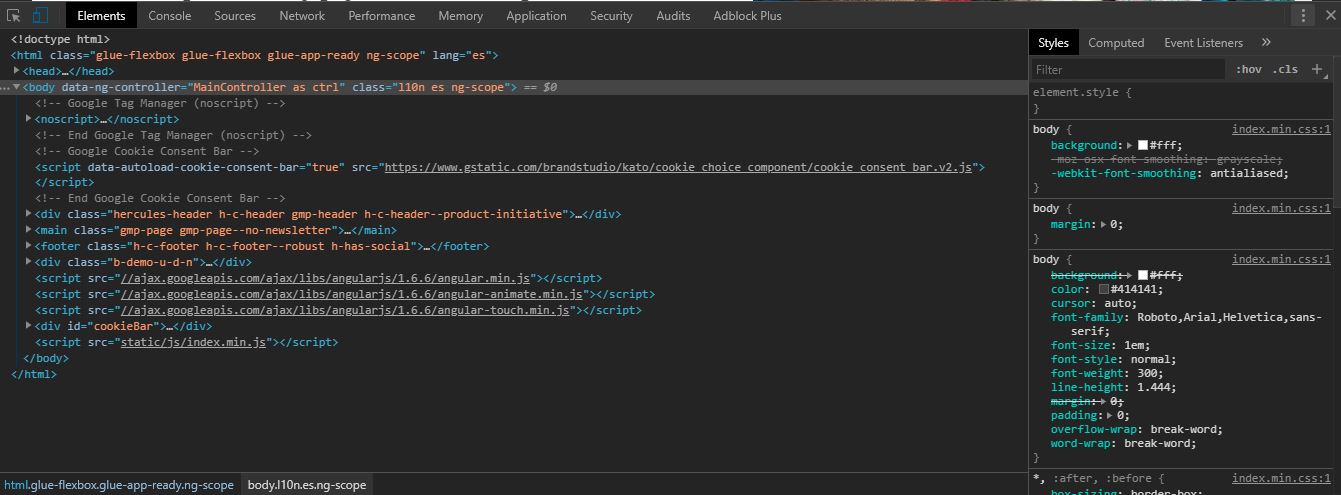Open the angular.min.js source link
Image resolution: width=1341 pixels, height=495 pixels.
click(326, 278)
